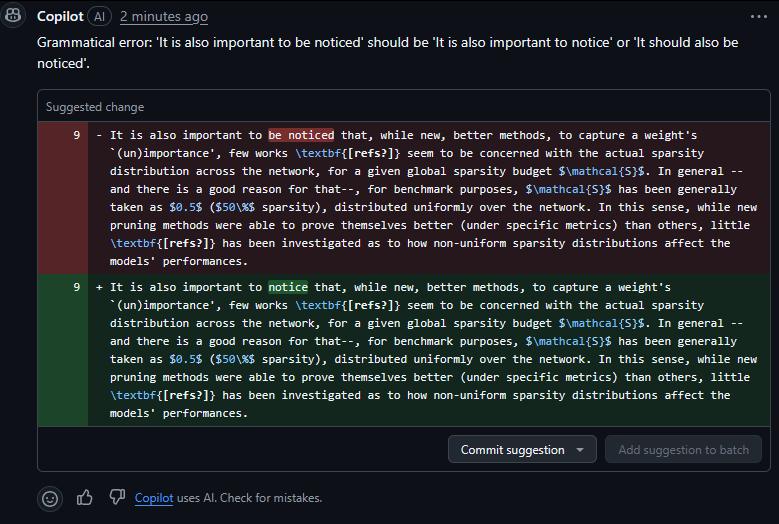
Task: Click the 'Suggested change' header
Action: 95,107
